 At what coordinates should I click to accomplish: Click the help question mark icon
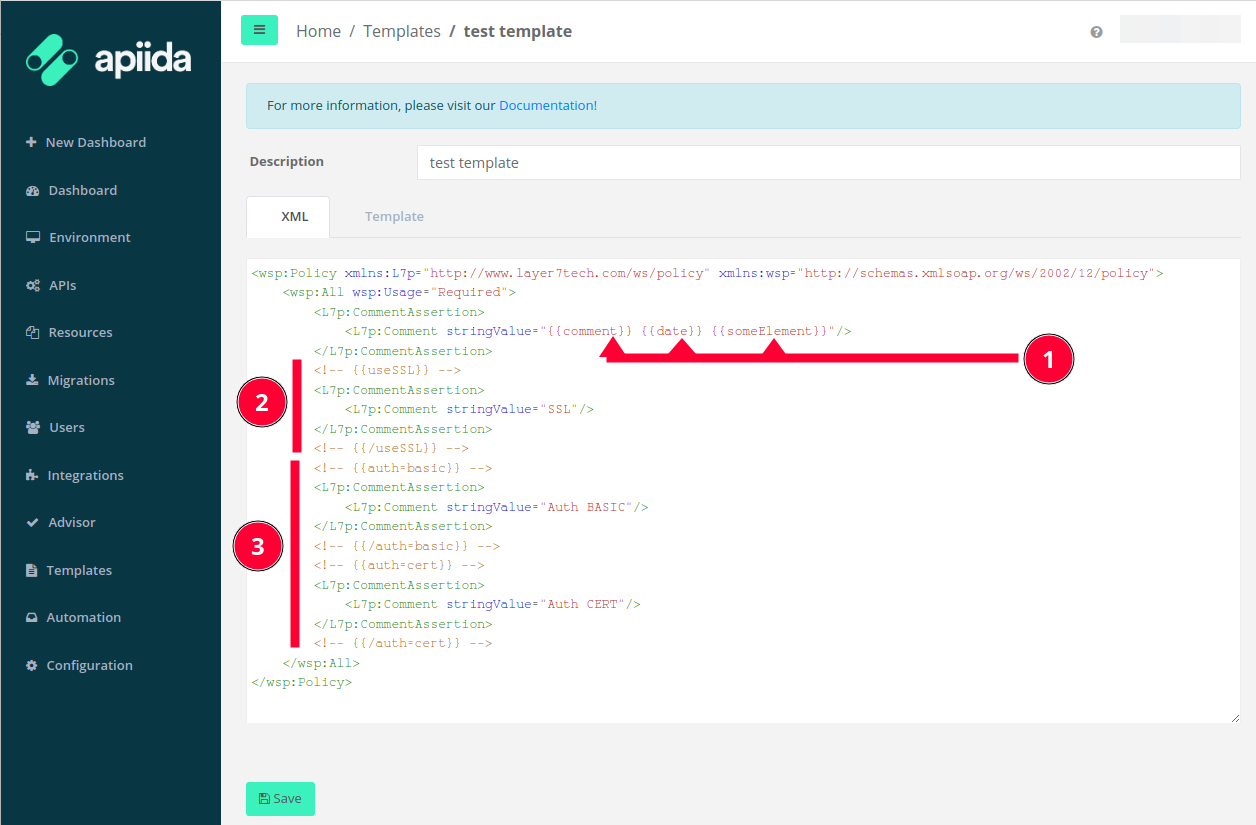point(1096,32)
